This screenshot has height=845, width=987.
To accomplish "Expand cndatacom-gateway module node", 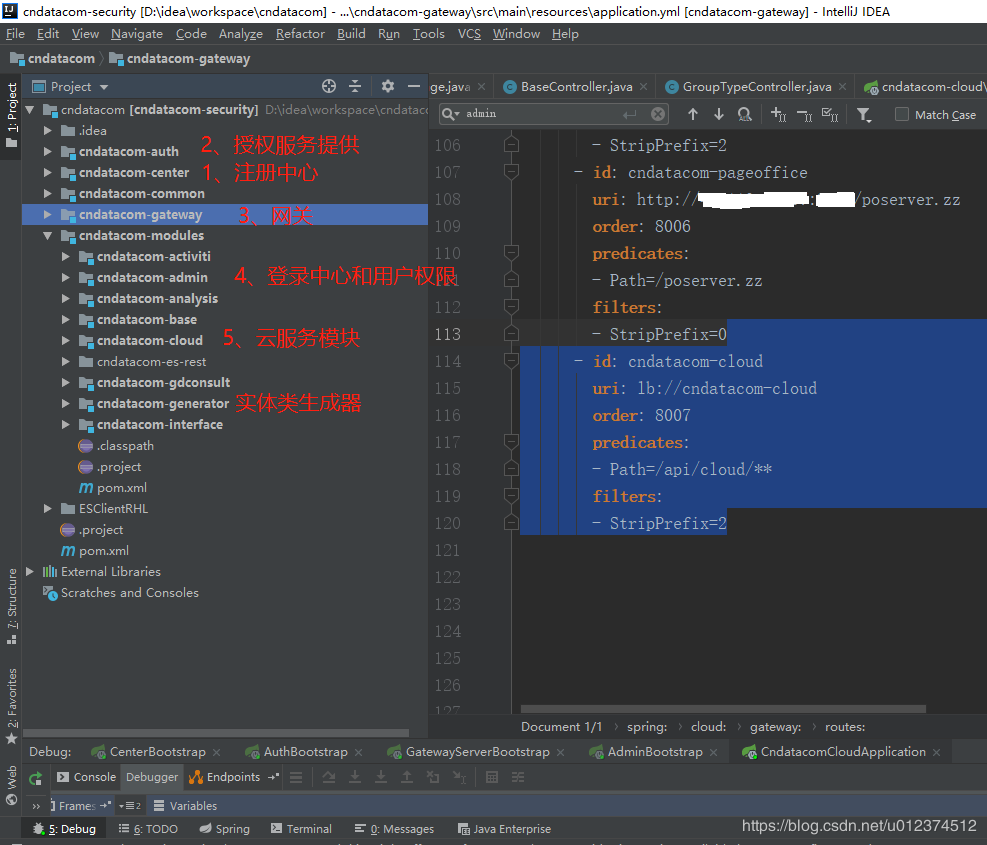I will click(x=48, y=214).
